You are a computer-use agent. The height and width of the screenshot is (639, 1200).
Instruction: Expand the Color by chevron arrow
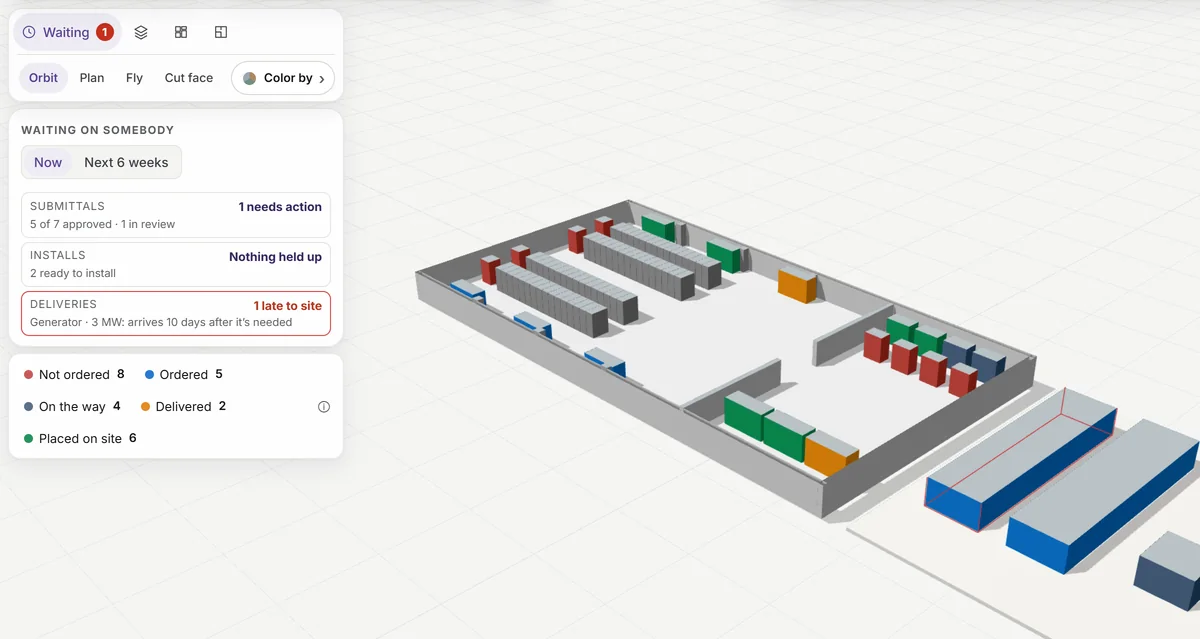322,79
